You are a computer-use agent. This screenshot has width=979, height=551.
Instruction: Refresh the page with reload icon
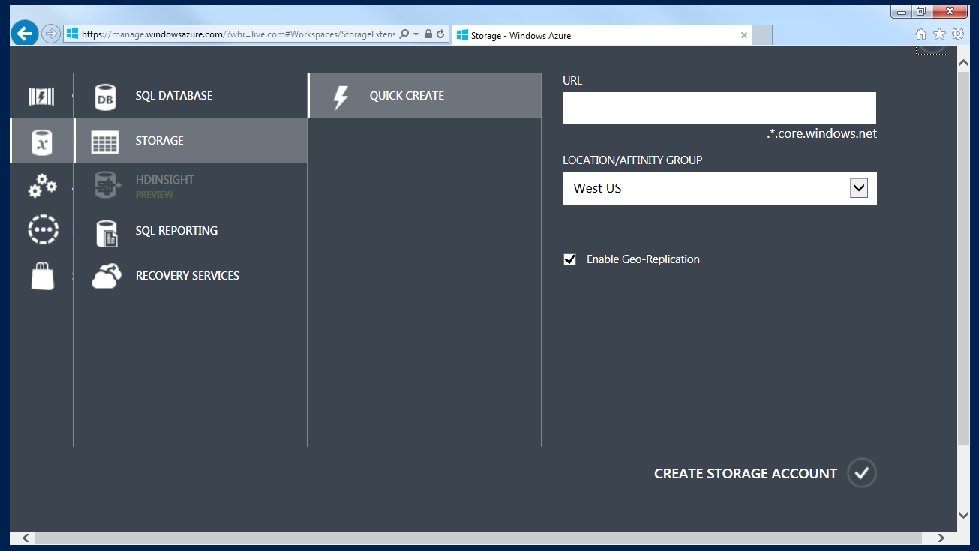pyautogui.click(x=440, y=34)
